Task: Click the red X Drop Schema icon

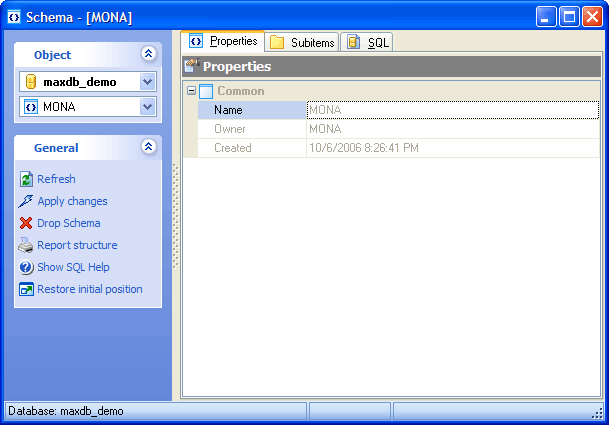Action: [x=26, y=223]
